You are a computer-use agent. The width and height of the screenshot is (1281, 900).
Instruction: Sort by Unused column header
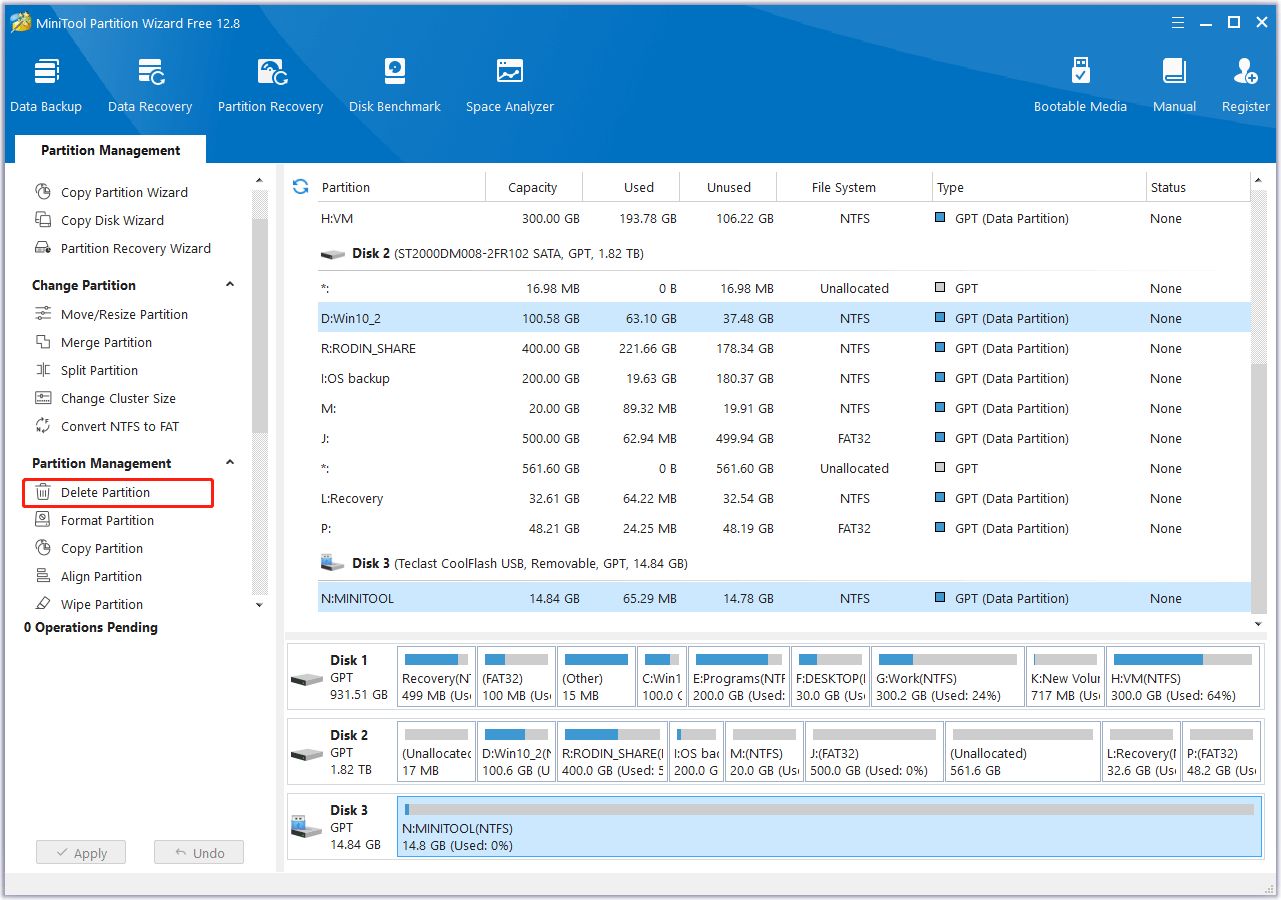(729, 187)
